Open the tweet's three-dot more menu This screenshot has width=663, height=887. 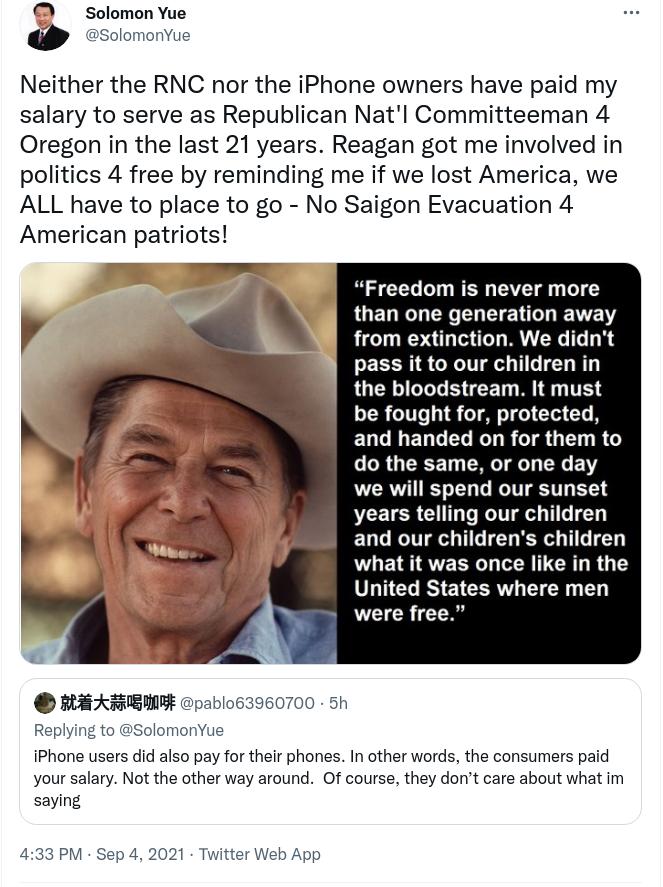[631, 12]
